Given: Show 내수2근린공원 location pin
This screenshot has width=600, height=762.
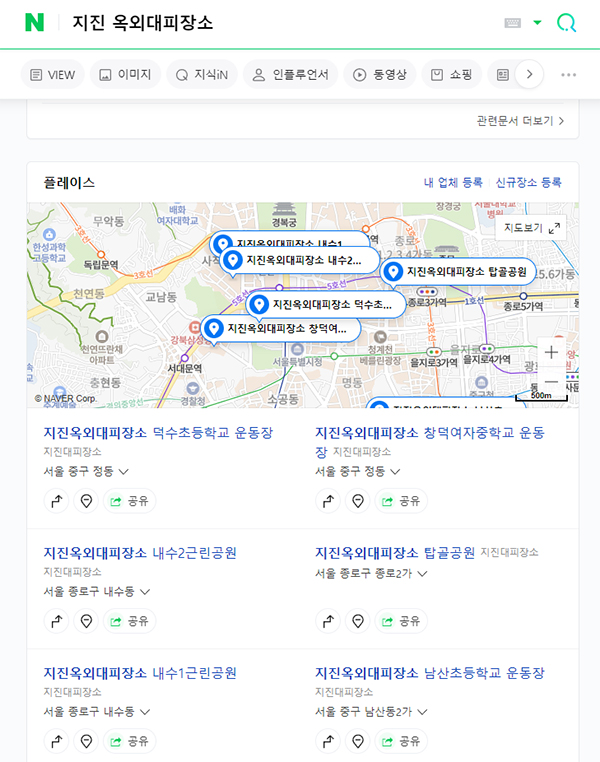Looking at the screenshot, I should (x=86, y=621).
